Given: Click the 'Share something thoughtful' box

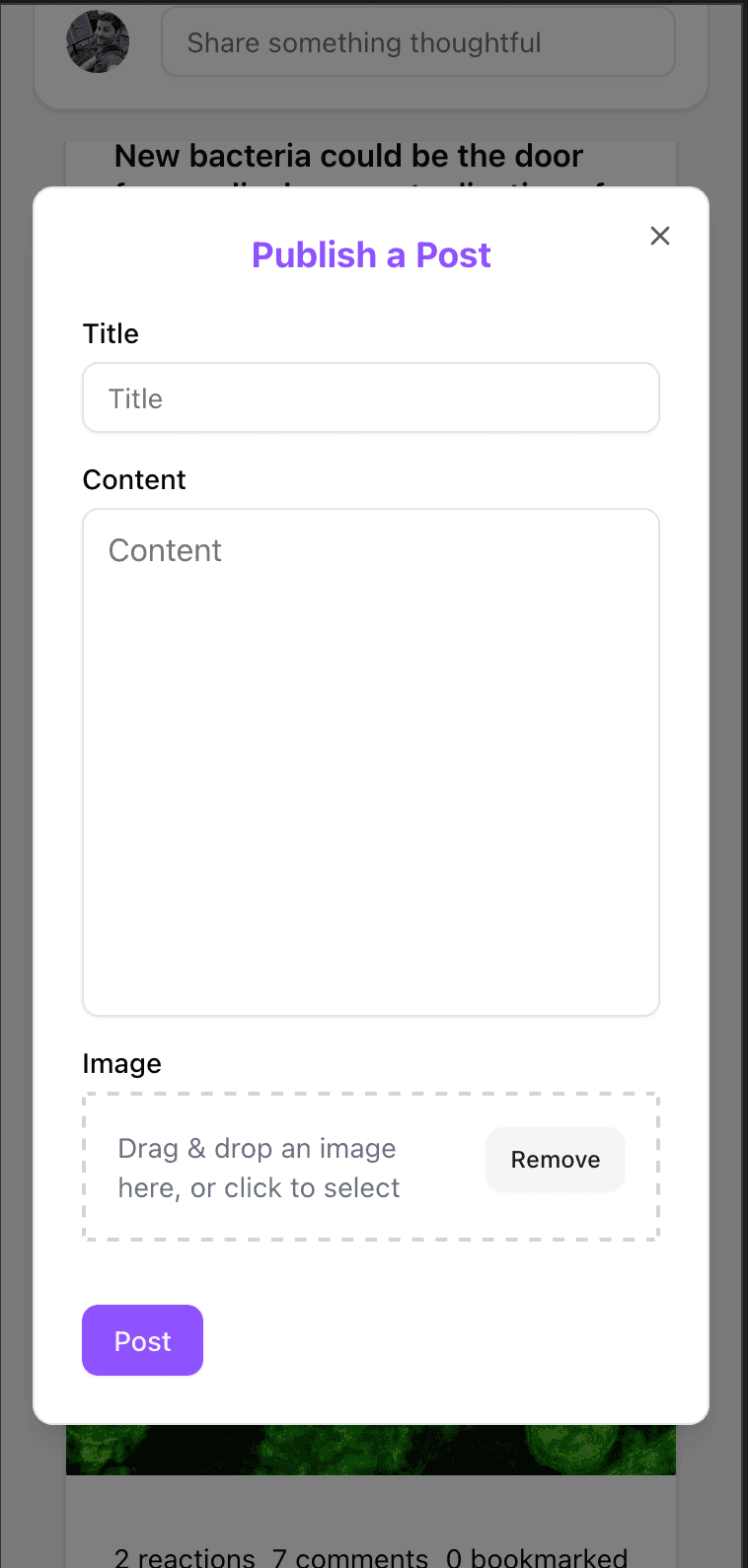Looking at the screenshot, I should coord(418,42).
